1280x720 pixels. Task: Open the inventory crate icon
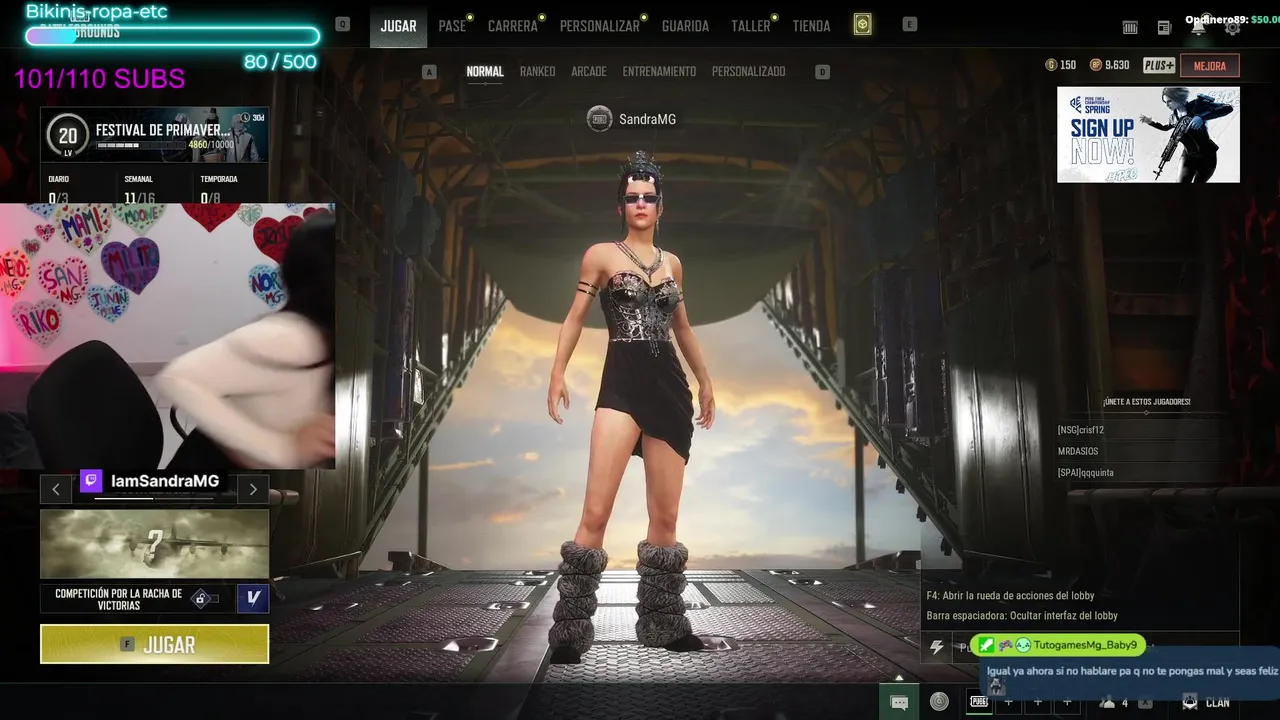click(1130, 28)
